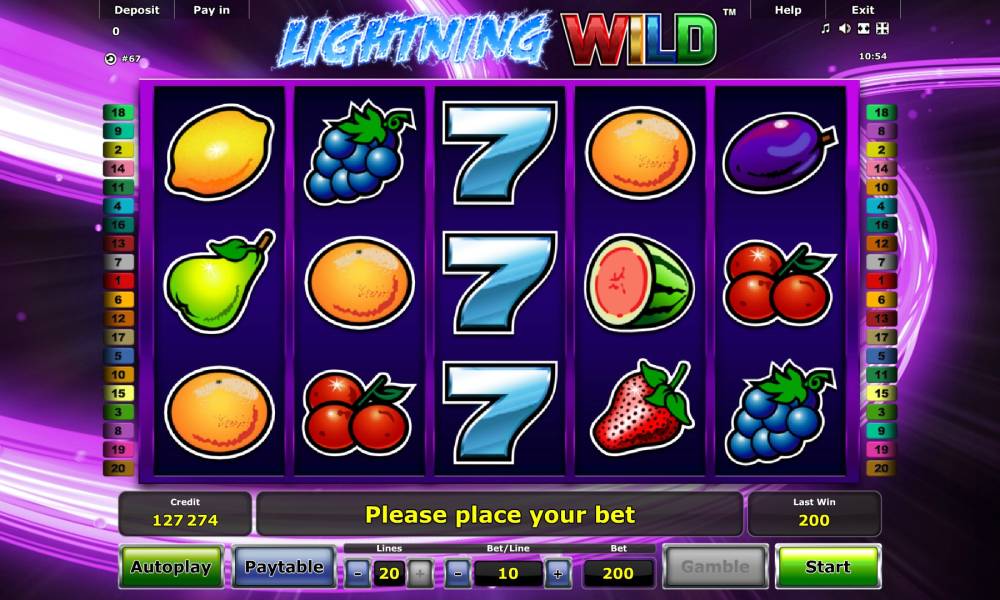Toggle the music note icon
The image size is (1000, 600).
pyautogui.click(x=825, y=29)
